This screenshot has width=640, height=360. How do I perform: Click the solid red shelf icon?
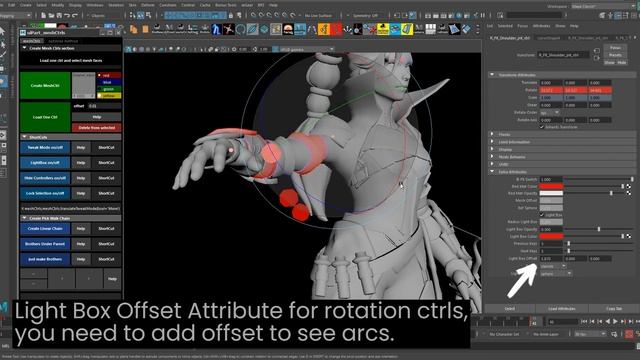coord(336,29)
